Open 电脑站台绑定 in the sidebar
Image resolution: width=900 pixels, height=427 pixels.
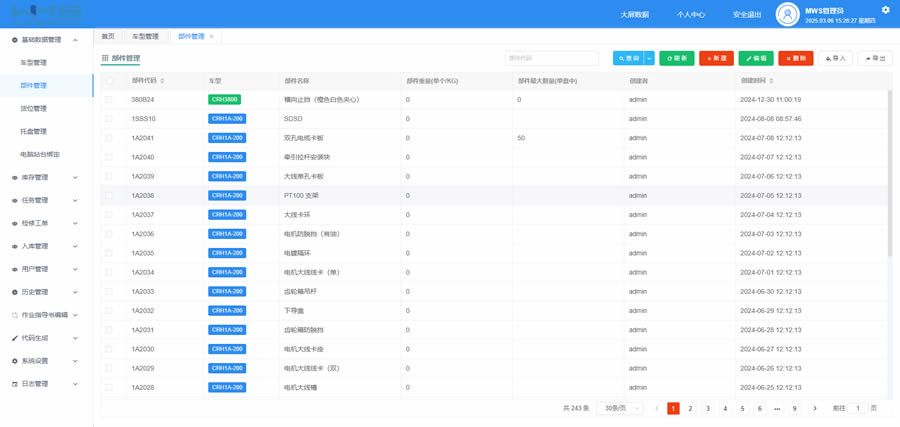click(x=40, y=154)
